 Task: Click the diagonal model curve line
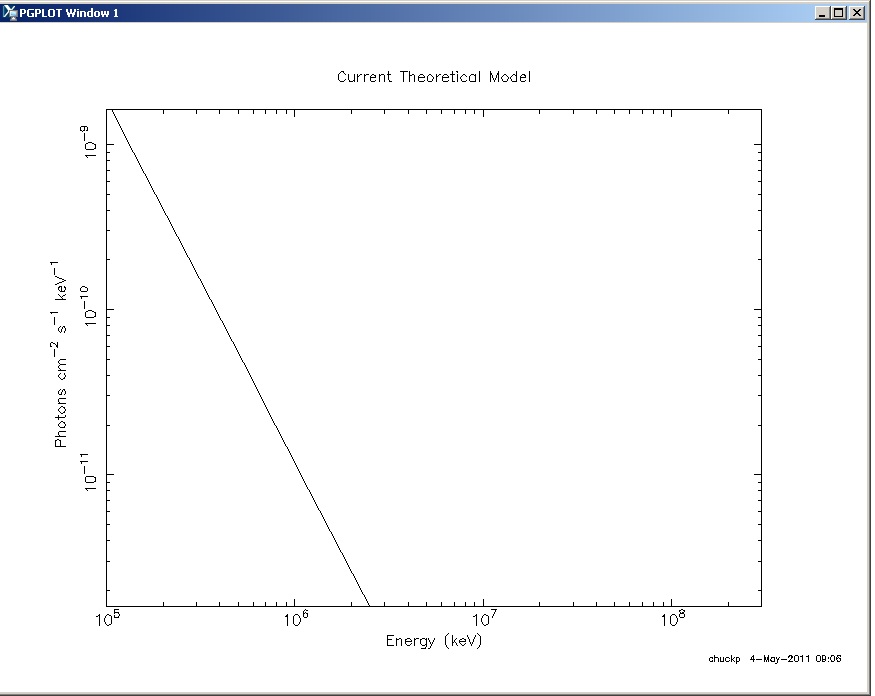(x=240, y=357)
